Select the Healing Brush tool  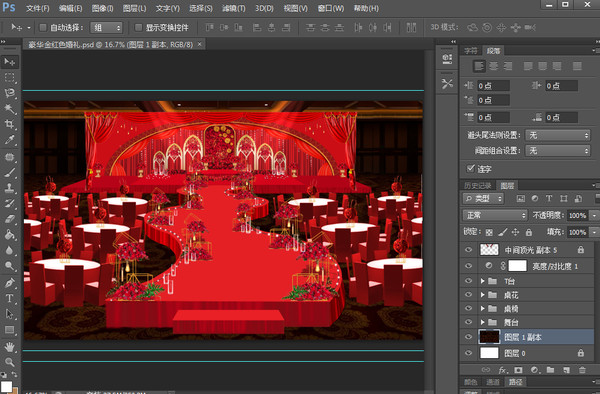(10, 157)
